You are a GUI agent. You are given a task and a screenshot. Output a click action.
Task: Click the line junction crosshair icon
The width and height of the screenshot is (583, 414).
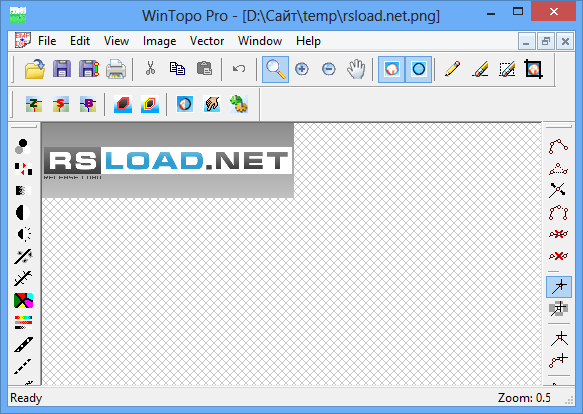point(559,338)
